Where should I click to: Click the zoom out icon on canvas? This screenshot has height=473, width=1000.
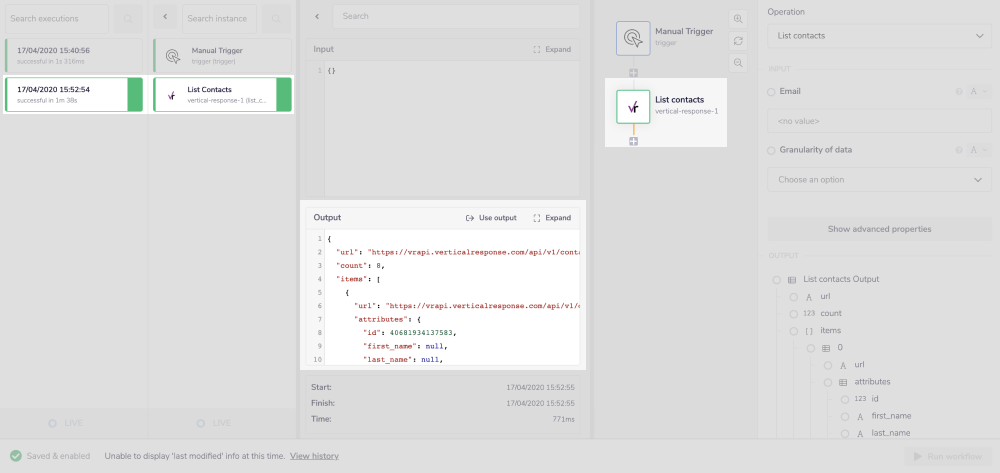coord(738,62)
